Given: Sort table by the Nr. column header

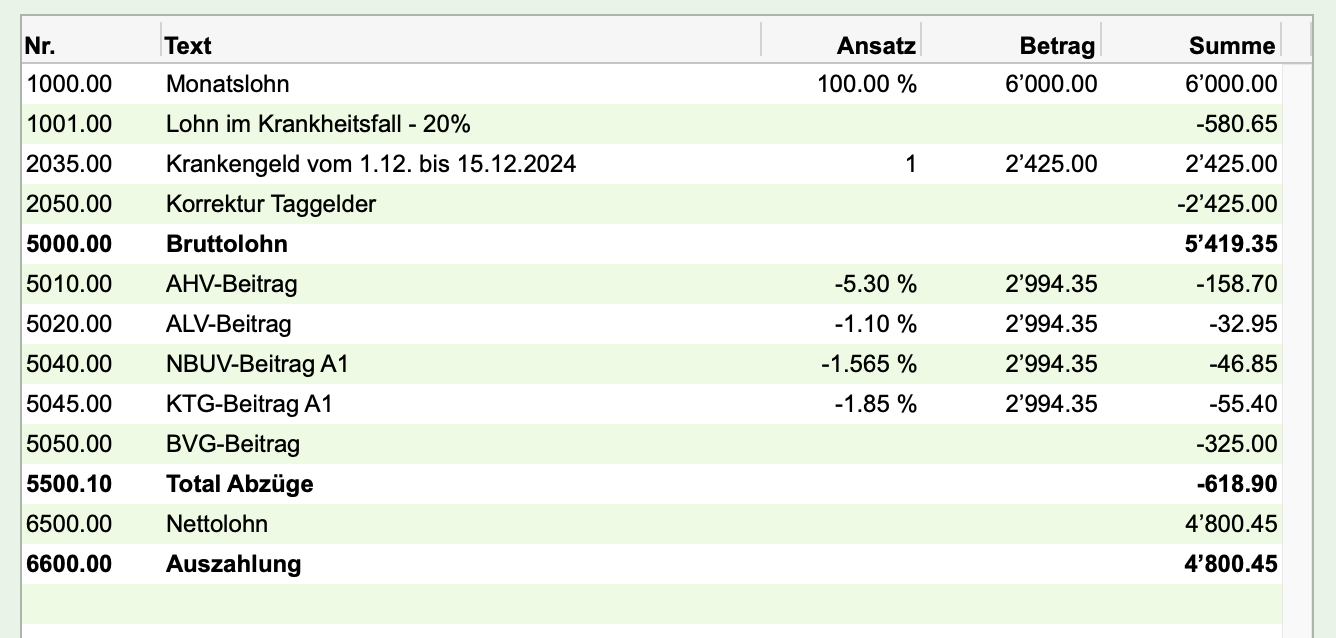Looking at the screenshot, I should 91,45.
